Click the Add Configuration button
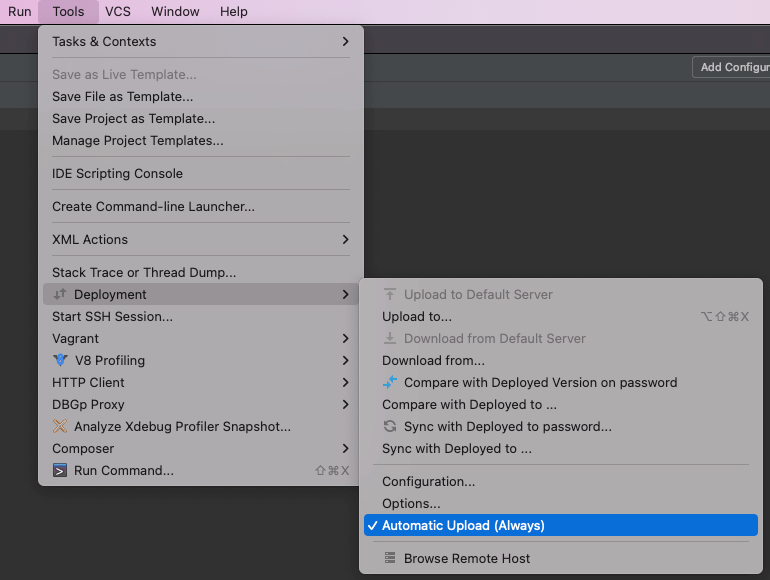Screen dimensions: 770x580 coord(733,67)
